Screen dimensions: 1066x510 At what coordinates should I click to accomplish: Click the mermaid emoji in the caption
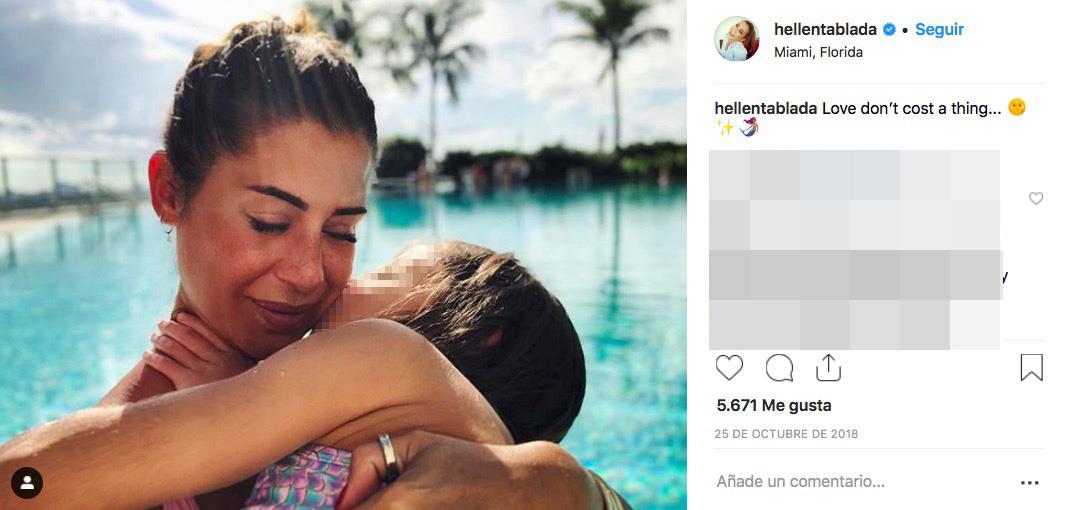750,128
